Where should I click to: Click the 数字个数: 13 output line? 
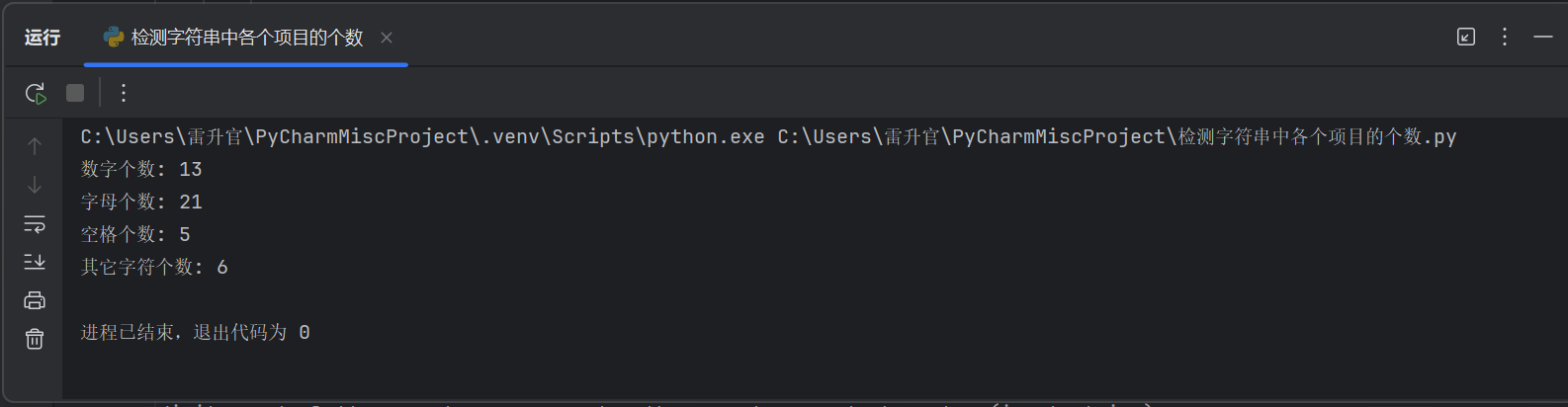click(x=141, y=169)
